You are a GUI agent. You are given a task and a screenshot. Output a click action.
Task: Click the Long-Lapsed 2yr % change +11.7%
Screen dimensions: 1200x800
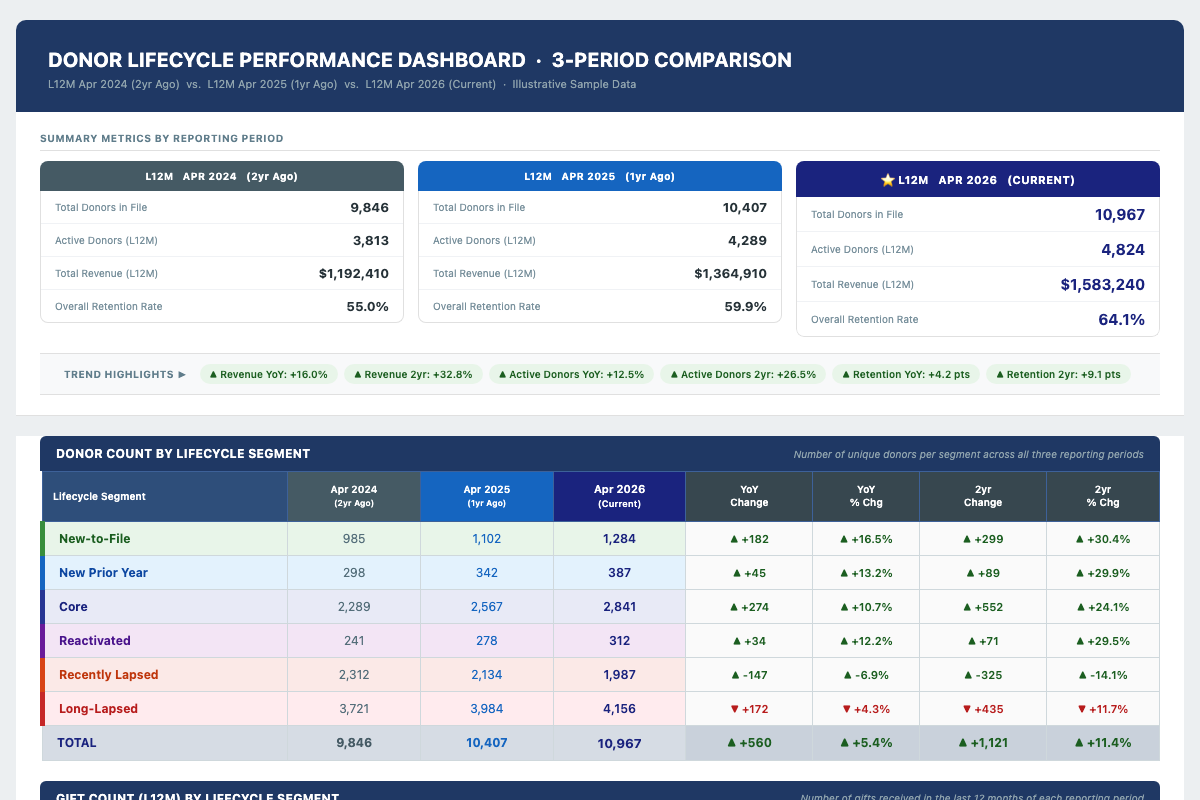[1103, 709]
